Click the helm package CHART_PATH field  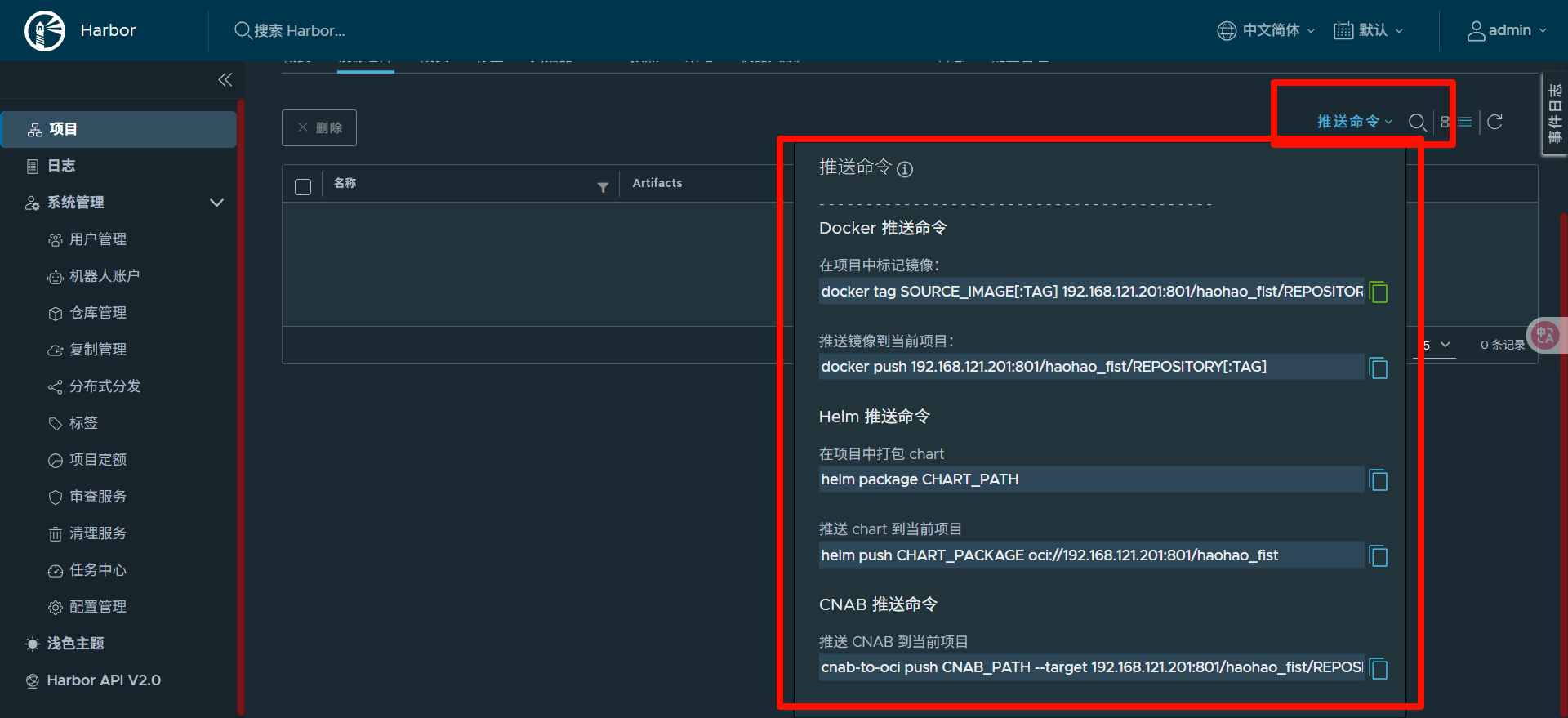[x=1091, y=479]
